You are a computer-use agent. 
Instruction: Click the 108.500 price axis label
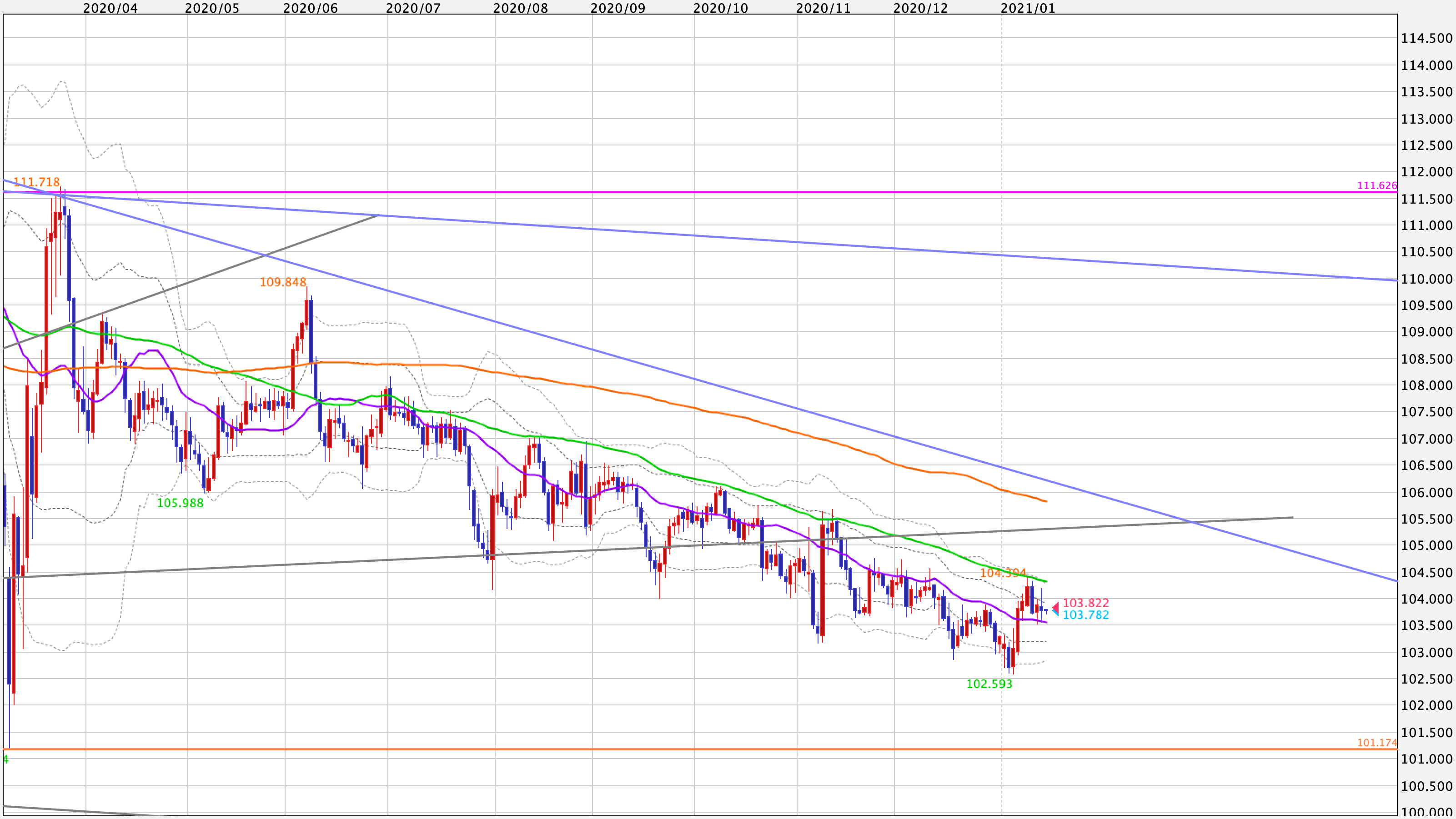(x=1426, y=359)
